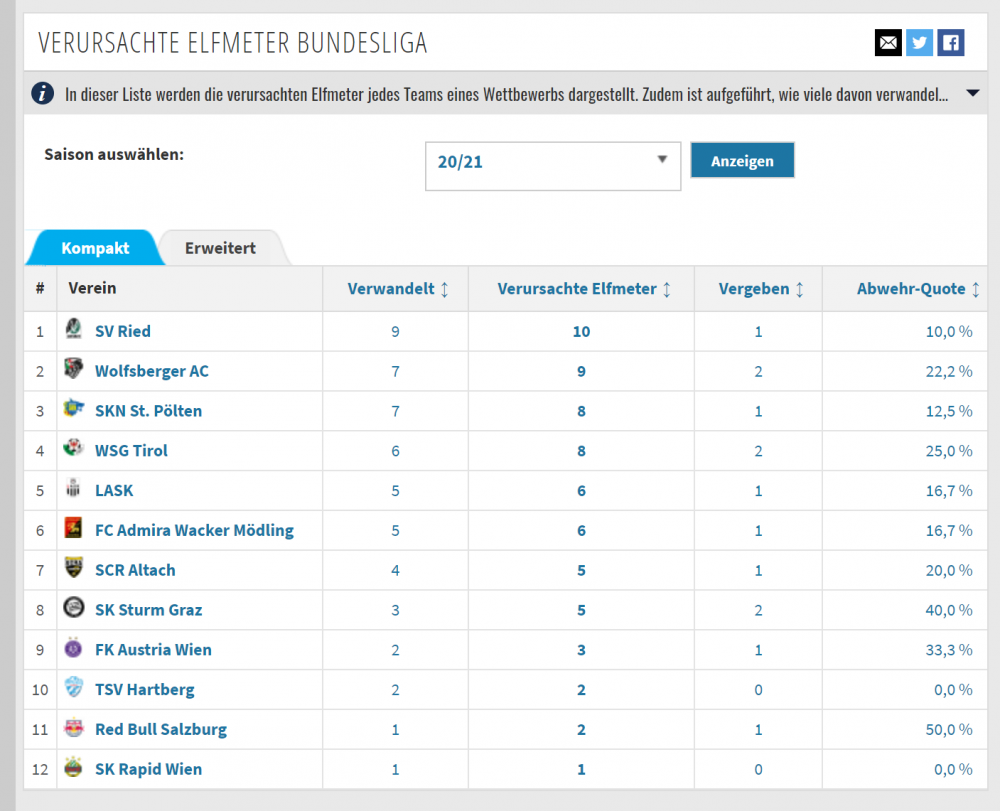Click the Red Bull Salzburg crest
Viewport: 1000px width, 811px height.
pyautogui.click(x=73, y=727)
